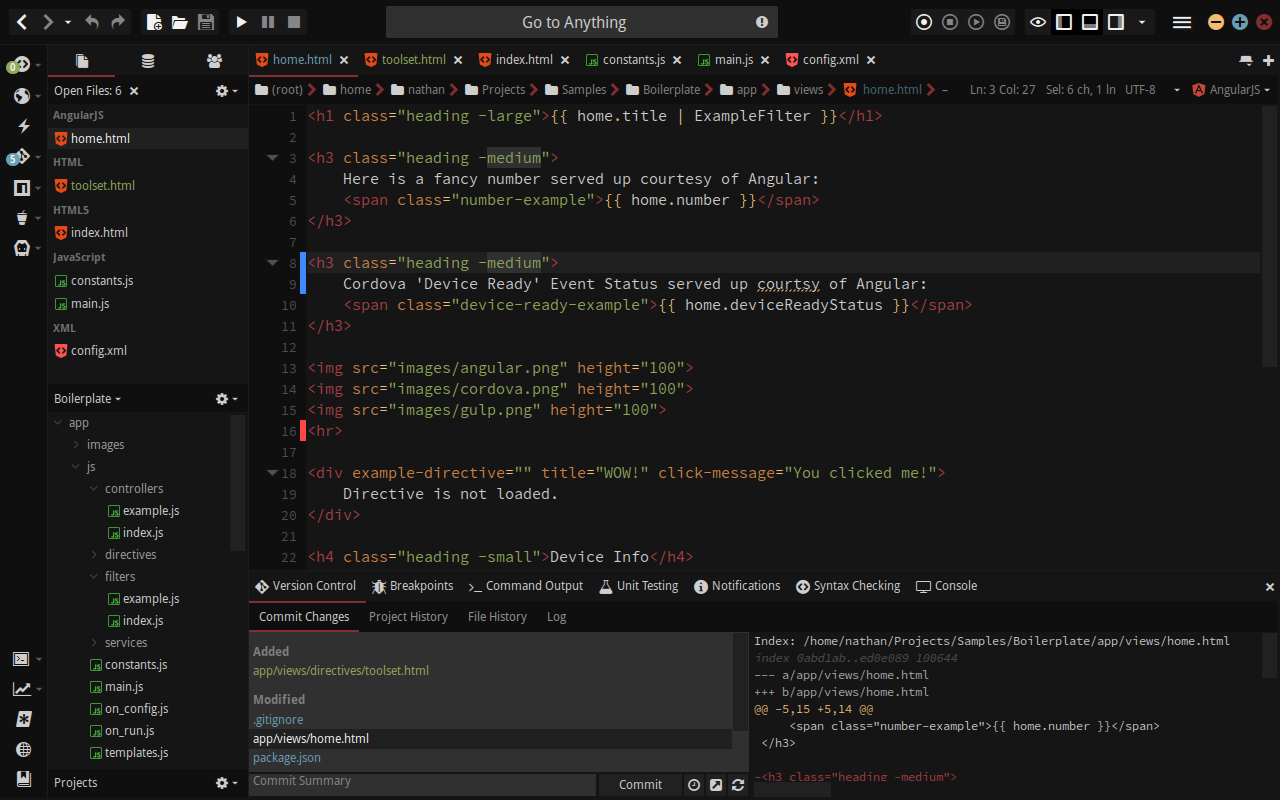The image size is (1280, 800).
Task: Click inside the Commit Summary input field
Action: [420, 781]
